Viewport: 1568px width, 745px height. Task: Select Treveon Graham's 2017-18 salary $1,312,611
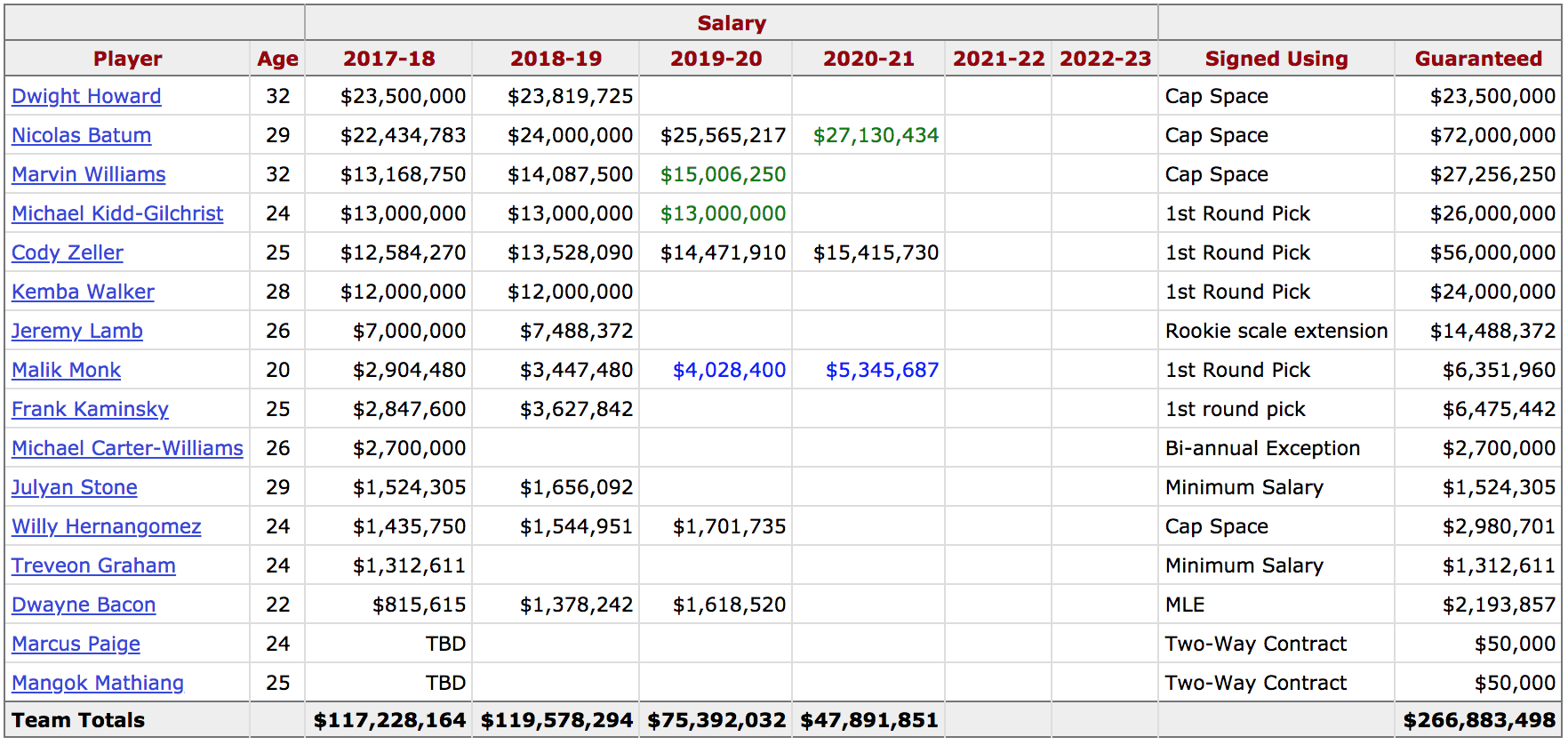[409, 565]
